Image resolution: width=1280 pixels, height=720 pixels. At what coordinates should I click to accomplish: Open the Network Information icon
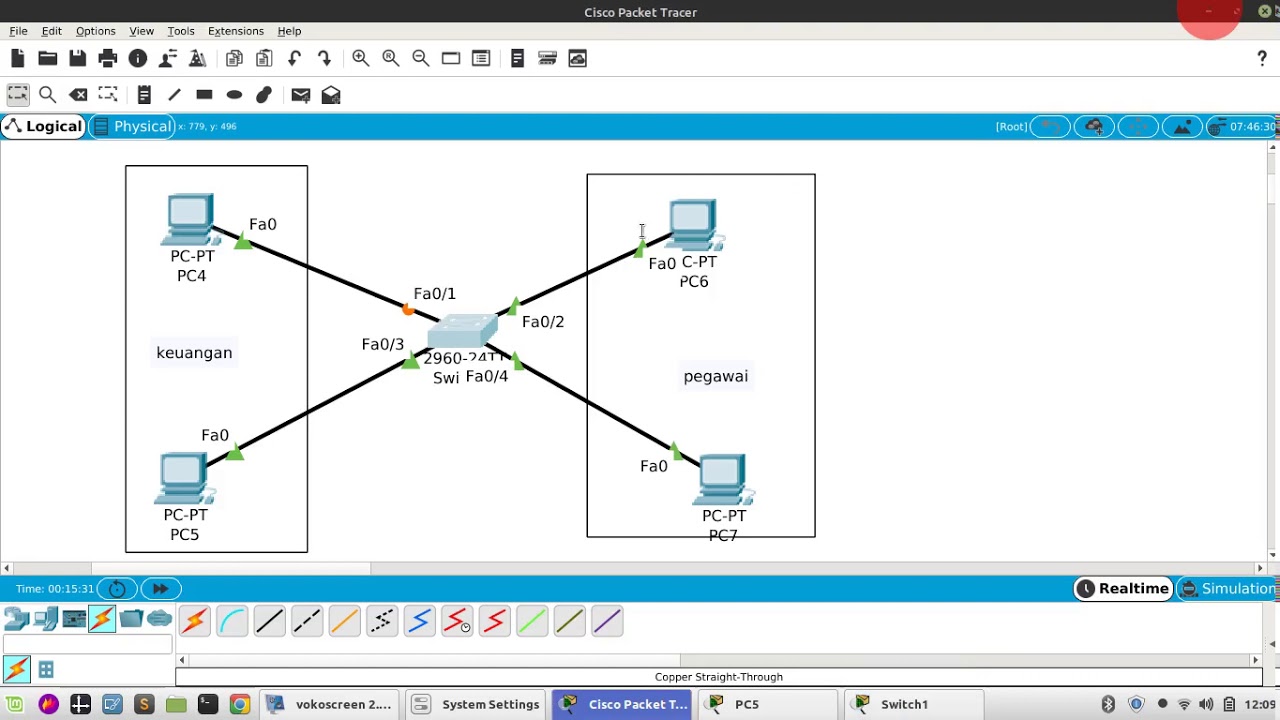point(138,59)
